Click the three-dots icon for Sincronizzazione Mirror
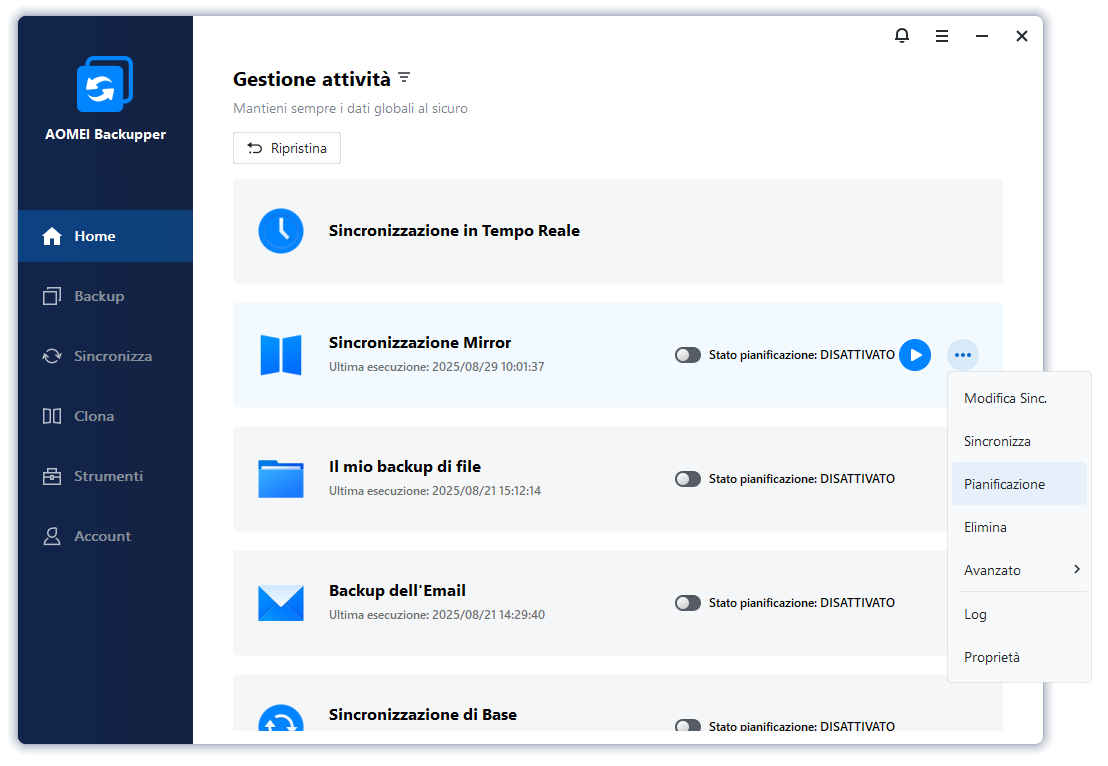 point(962,355)
